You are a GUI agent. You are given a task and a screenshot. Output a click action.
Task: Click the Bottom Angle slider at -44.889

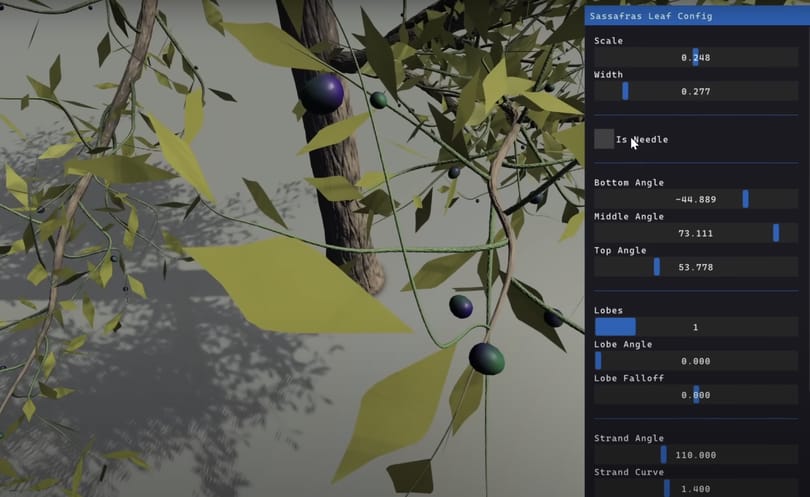pos(696,199)
